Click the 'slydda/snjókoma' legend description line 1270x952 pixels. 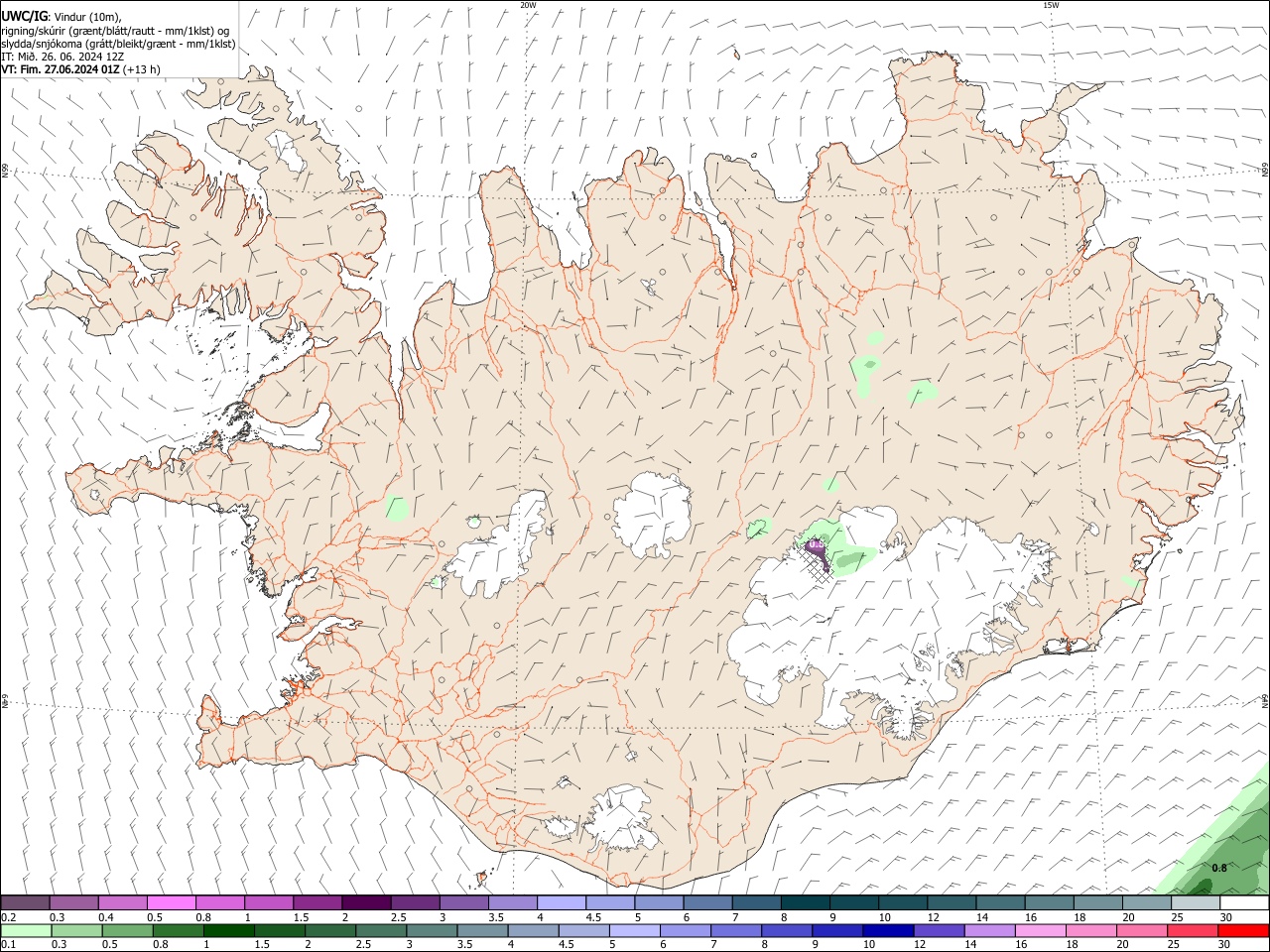118,44
